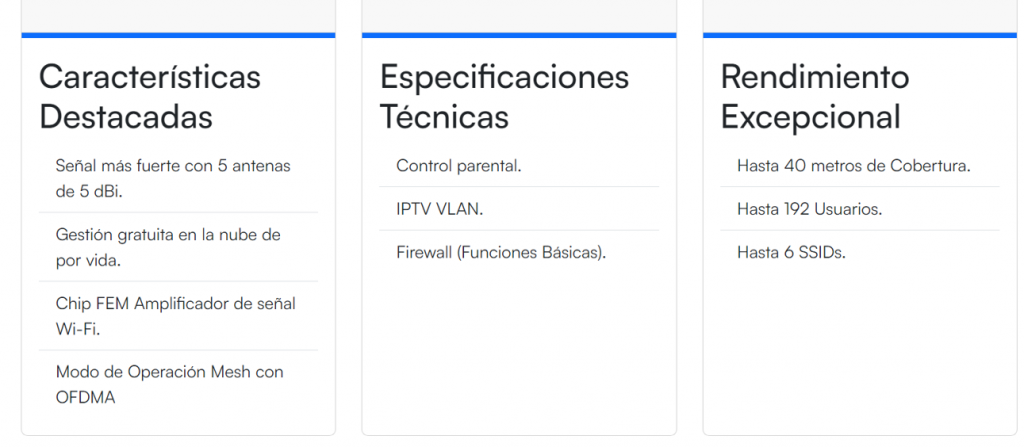Select 'Gestión gratuita en la nube' item
Image resolution: width=1024 pixels, height=447 pixels.
pos(168,235)
